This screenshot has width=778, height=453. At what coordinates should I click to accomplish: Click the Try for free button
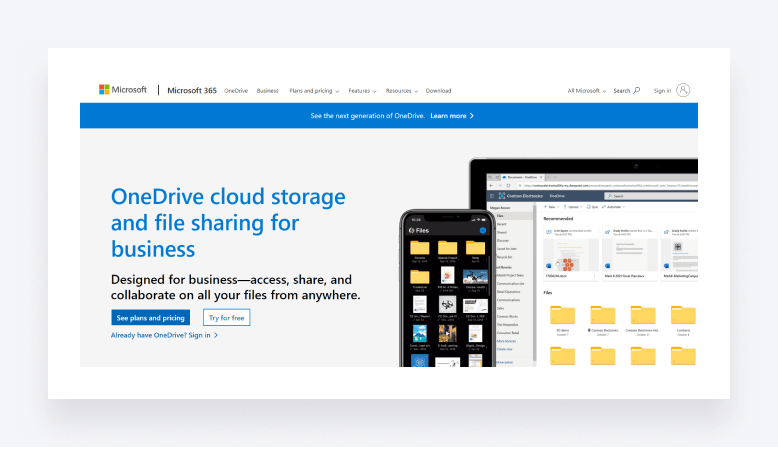(226, 318)
